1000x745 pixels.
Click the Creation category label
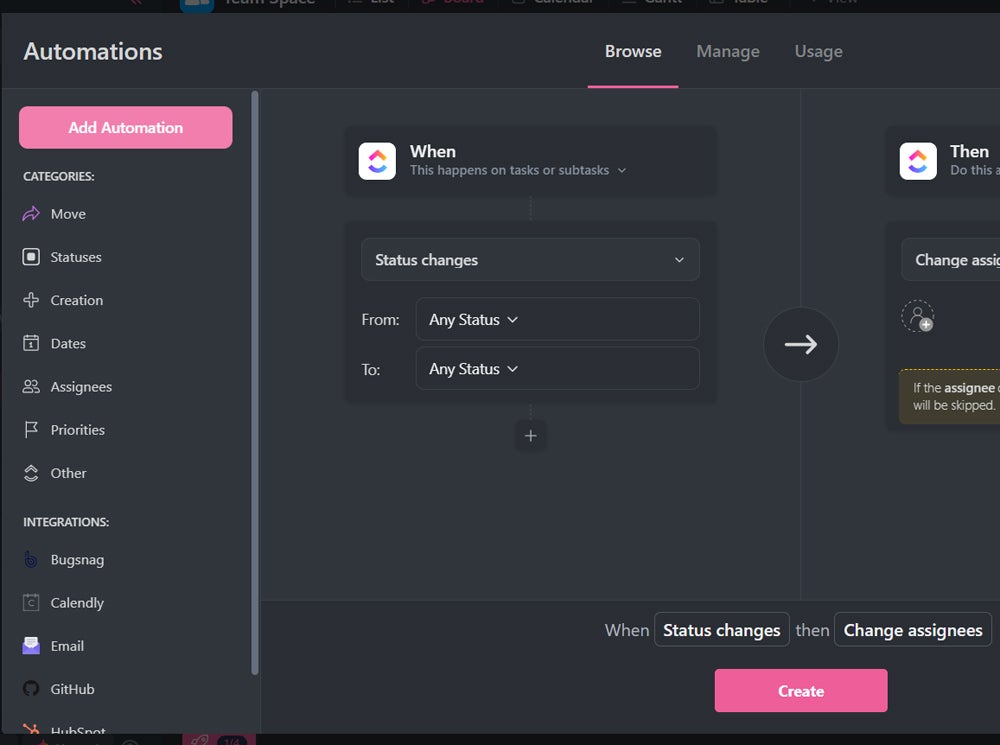click(x=77, y=300)
